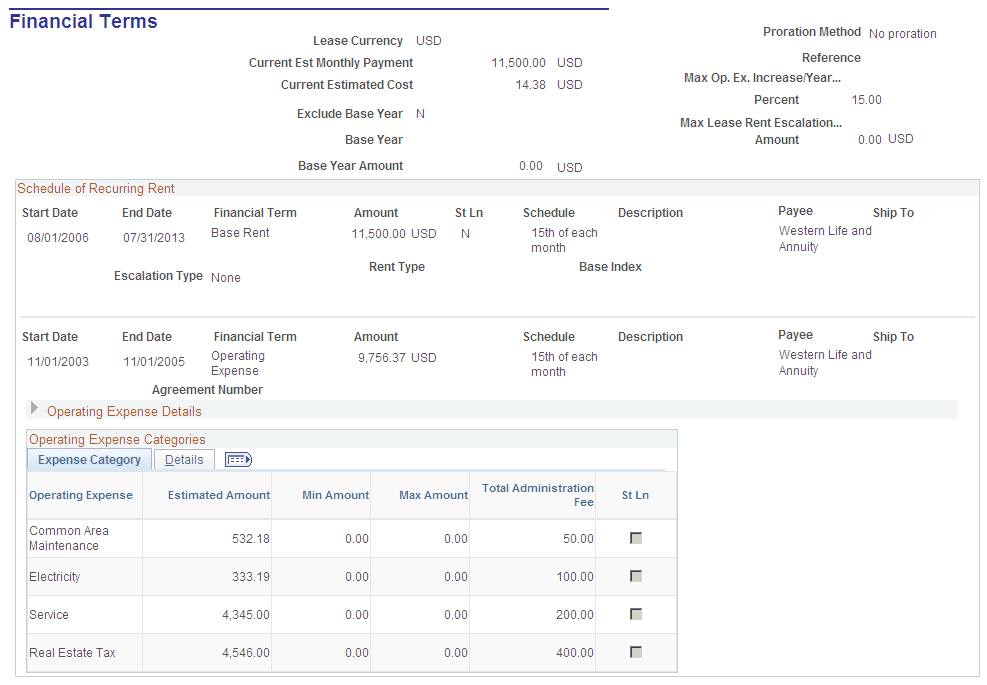This screenshot has width=987, height=685.
Task: Enable St Ln checkbox for Common Area Maintenance
Action: pos(636,537)
